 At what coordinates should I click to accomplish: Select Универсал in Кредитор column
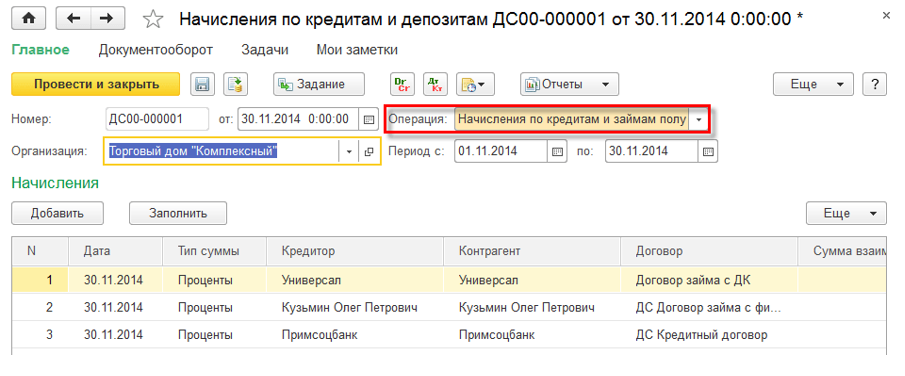[356, 280]
